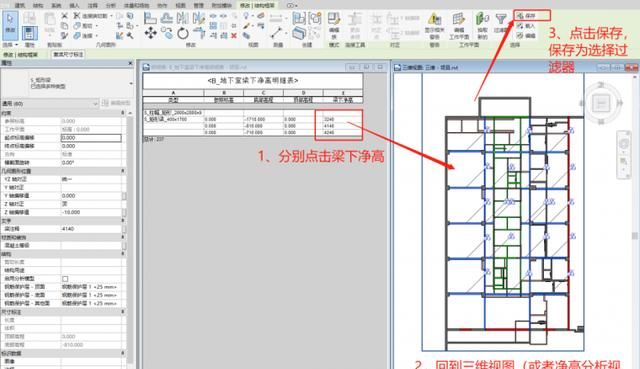Image resolution: width=640 pixels, height=369 pixels.
Task: Click the Create Assembly icon
Action: (x=299, y=18)
